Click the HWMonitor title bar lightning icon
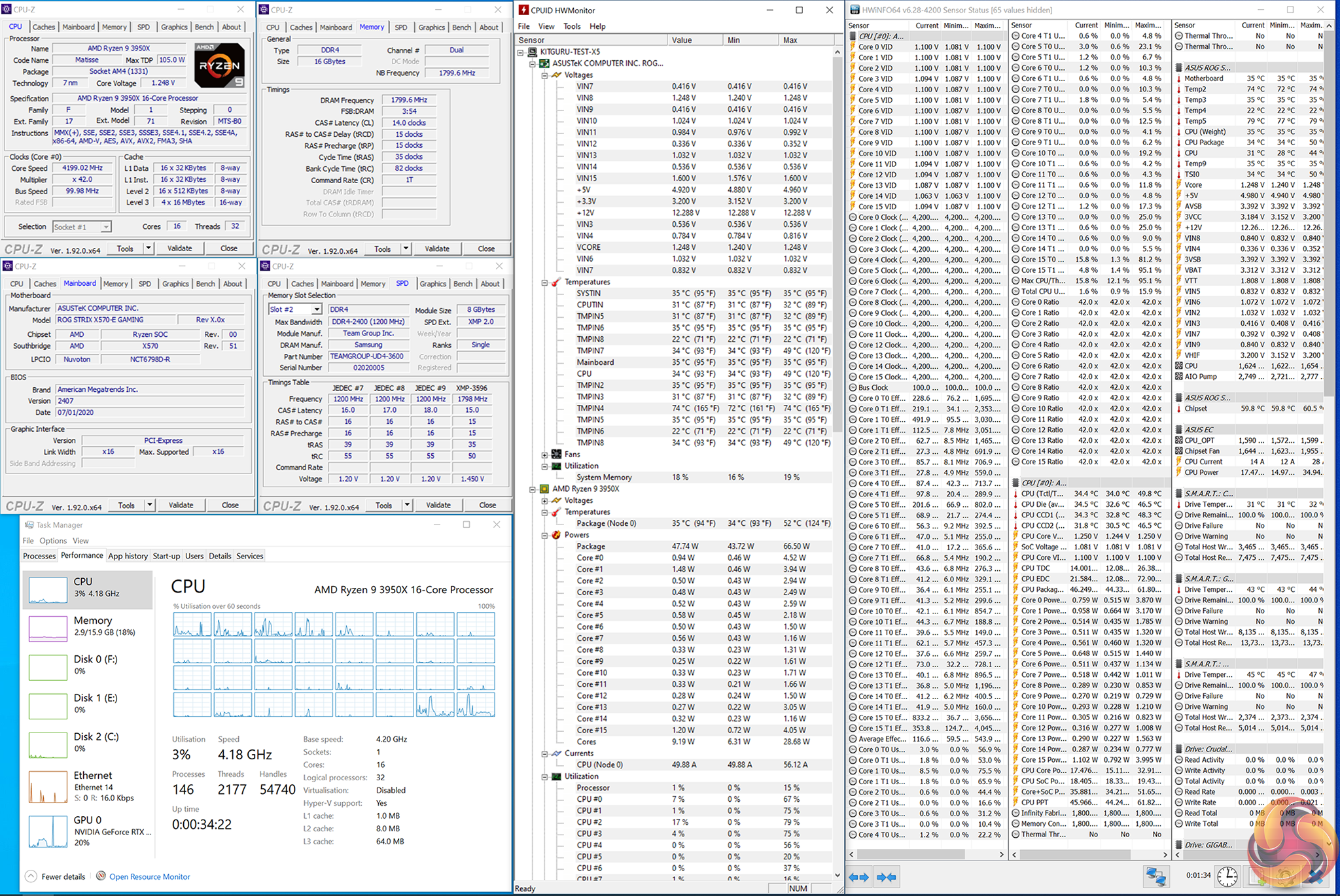 (x=523, y=10)
